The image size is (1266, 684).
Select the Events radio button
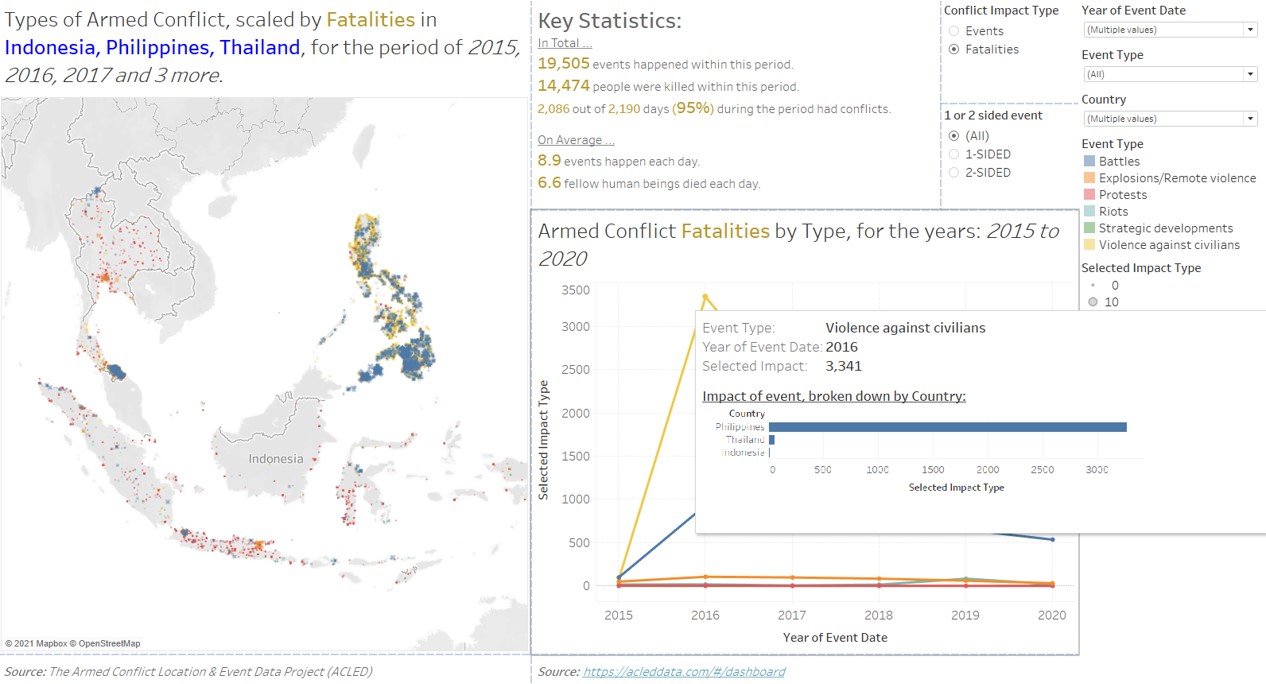click(x=954, y=32)
